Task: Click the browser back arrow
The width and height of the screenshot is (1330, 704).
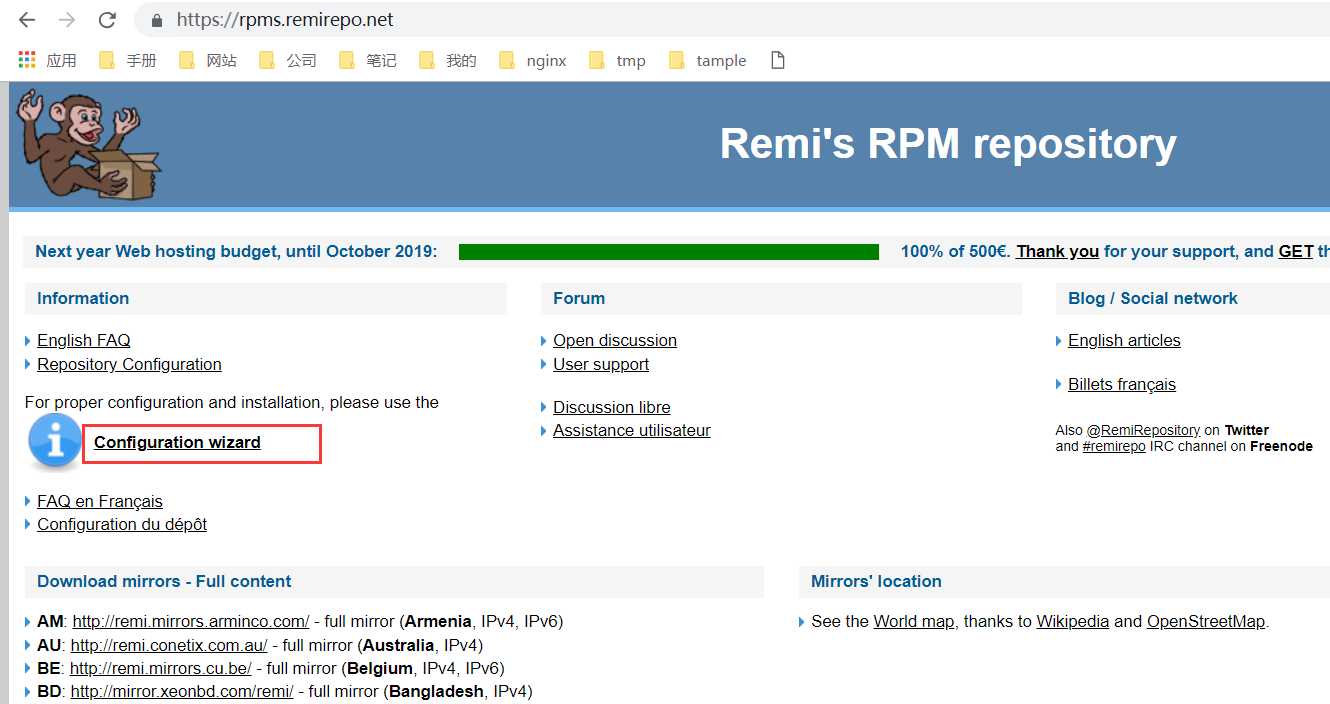Action: point(27,20)
